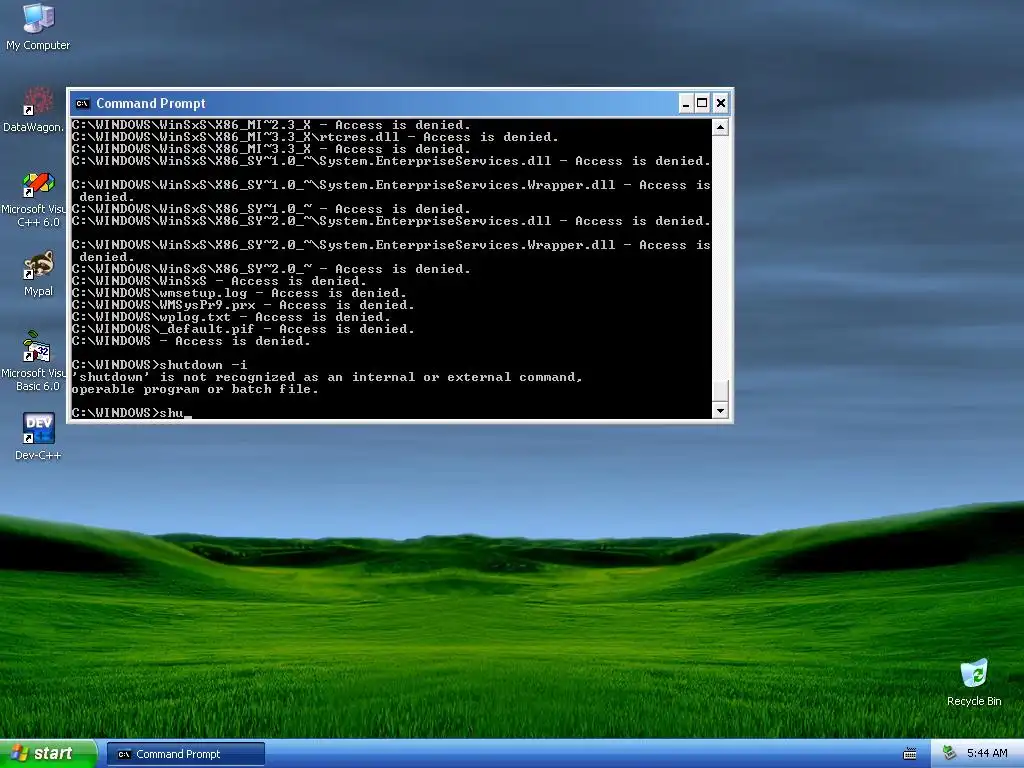The height and width of the screenshot is (768, 1024).
Task: Click the "'shutdown' is not recognized" error line
Action: 327,377
